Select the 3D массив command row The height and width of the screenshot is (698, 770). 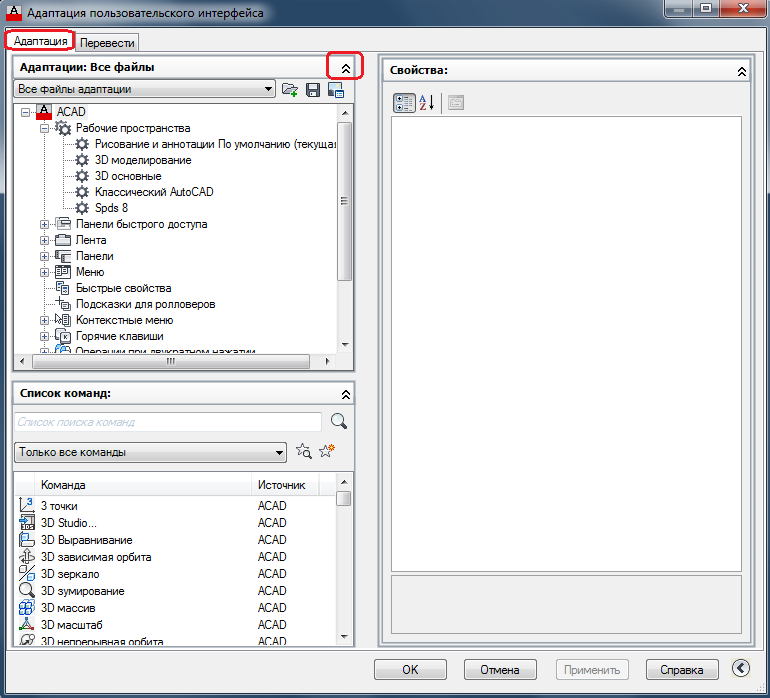tap(176, 608)
